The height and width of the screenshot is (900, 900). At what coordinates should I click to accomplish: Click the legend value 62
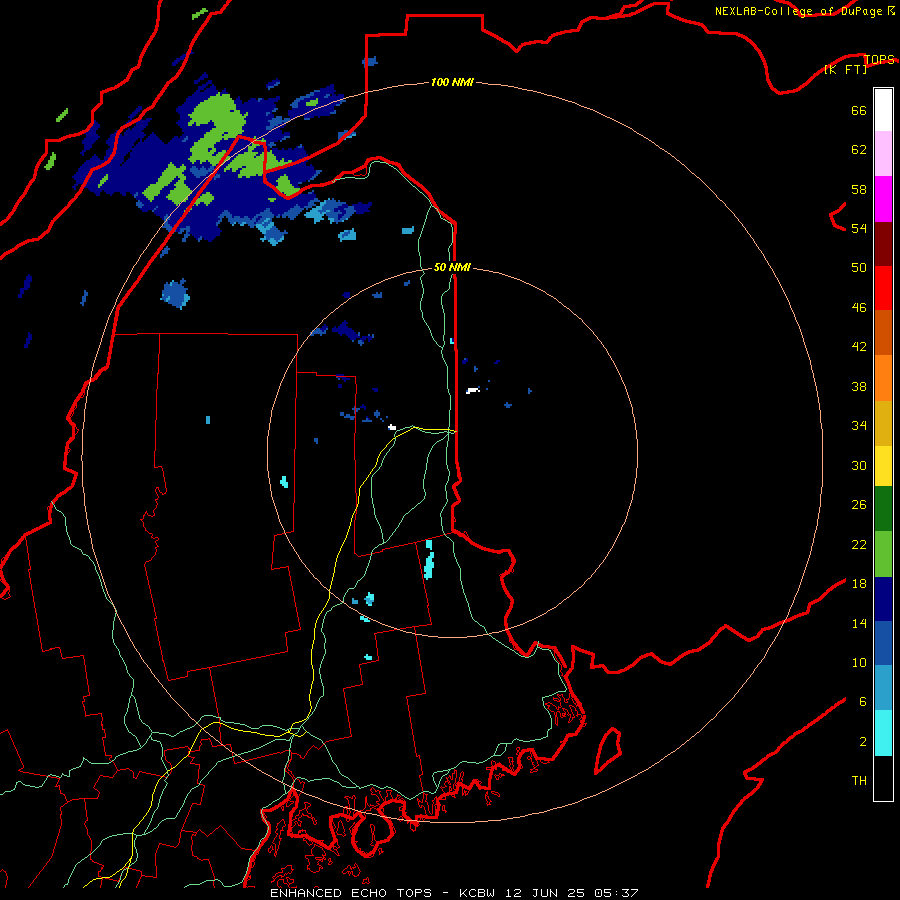[859, 150]
